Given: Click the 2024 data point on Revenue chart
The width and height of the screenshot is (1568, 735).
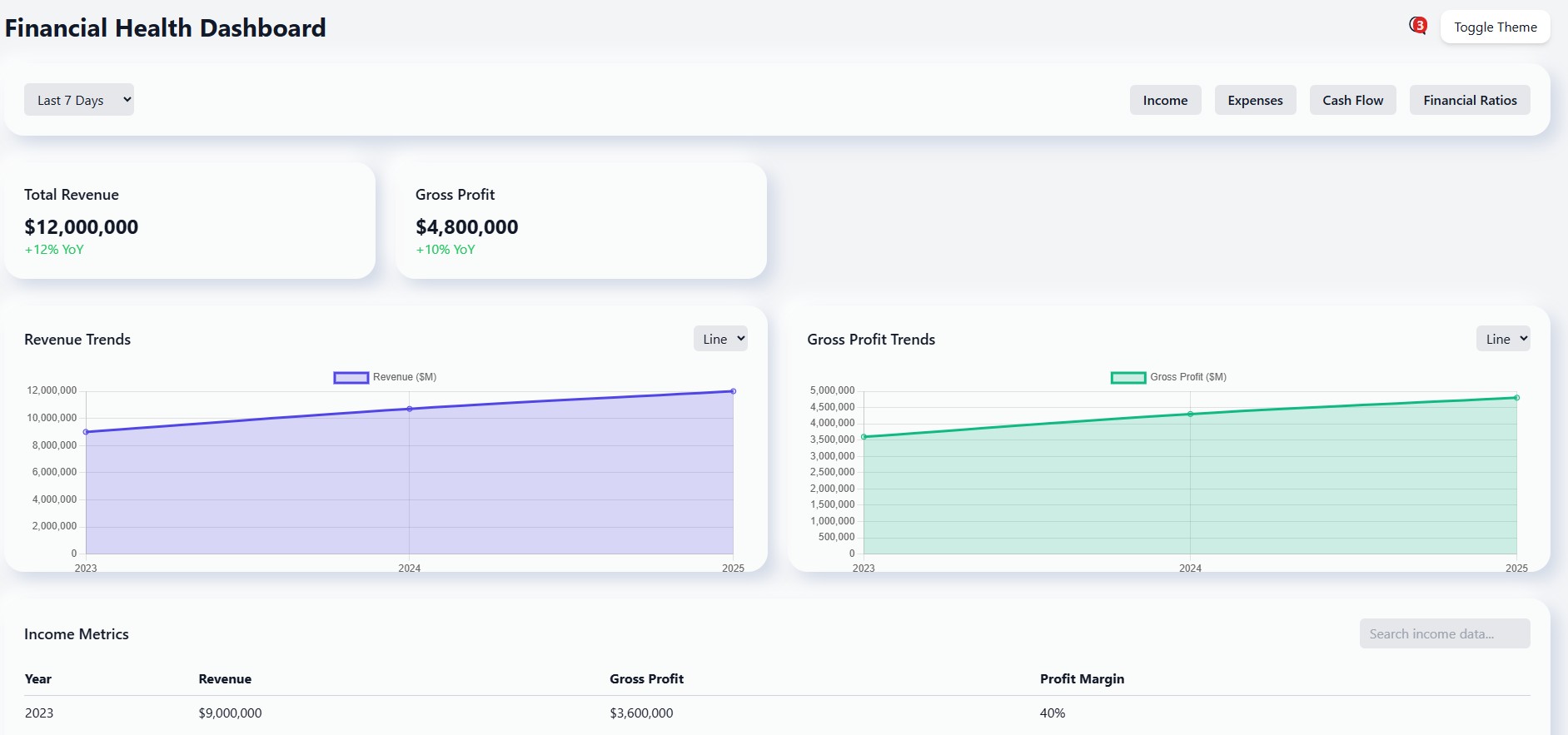Looking at the screenshot, I should click(x=410, y=409).
